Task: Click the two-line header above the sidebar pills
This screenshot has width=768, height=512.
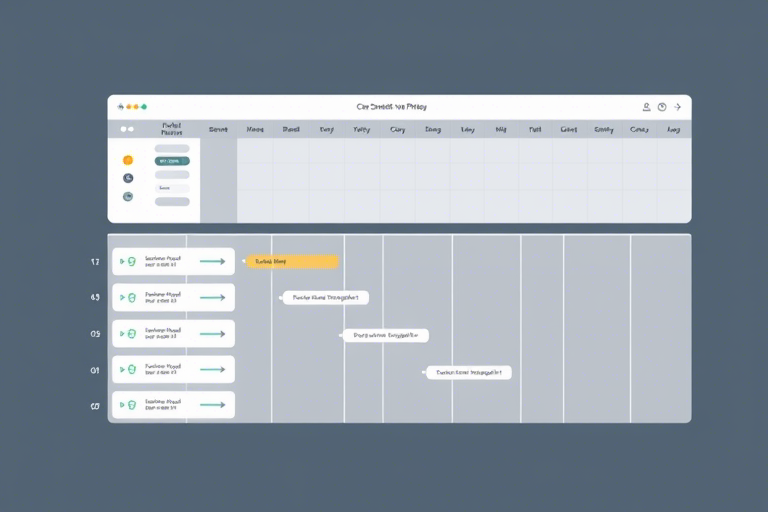Action: tap(171, 129)
